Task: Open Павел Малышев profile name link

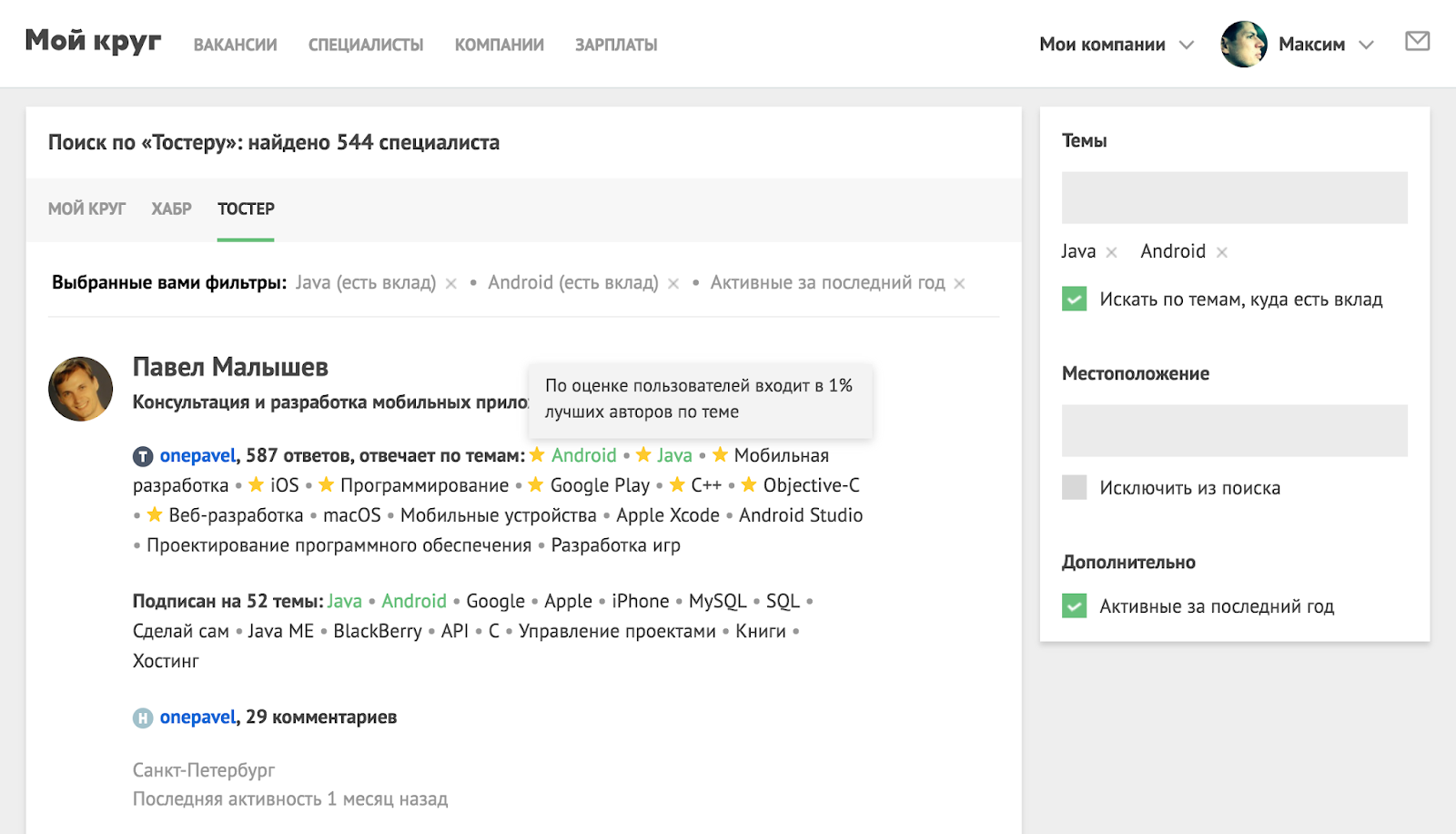Action: coord(230,367)
